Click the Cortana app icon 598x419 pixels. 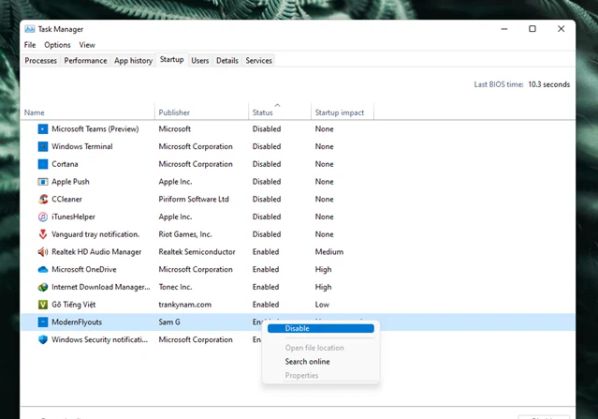(x=43, y=164)
